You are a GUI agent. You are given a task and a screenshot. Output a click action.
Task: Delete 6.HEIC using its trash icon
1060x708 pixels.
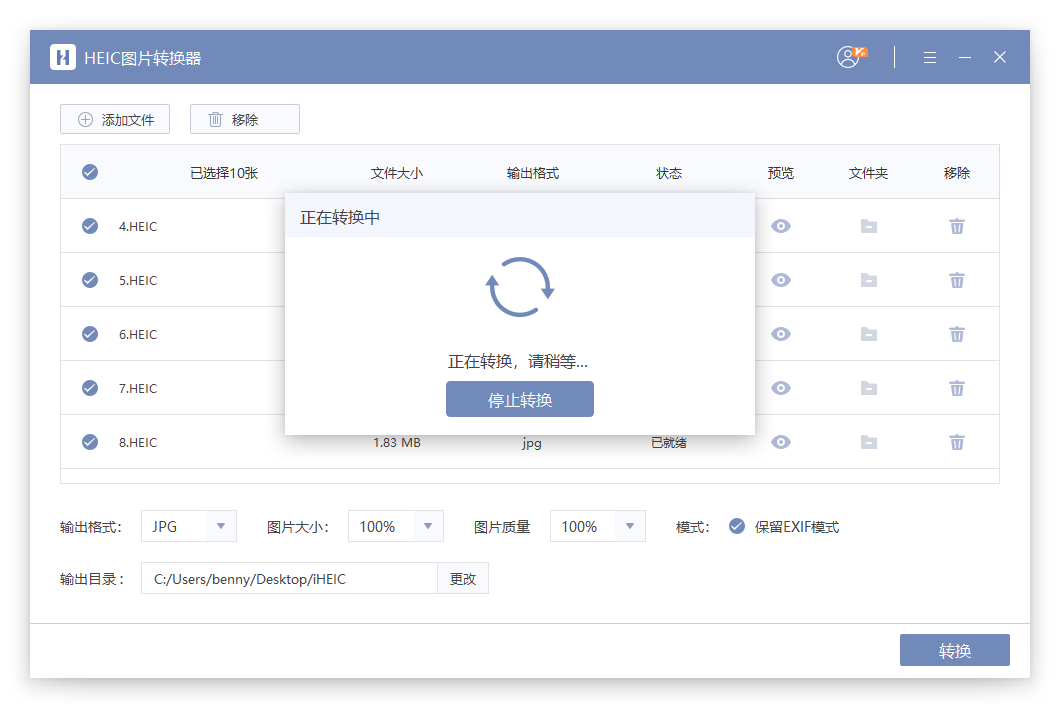[956, 334]
